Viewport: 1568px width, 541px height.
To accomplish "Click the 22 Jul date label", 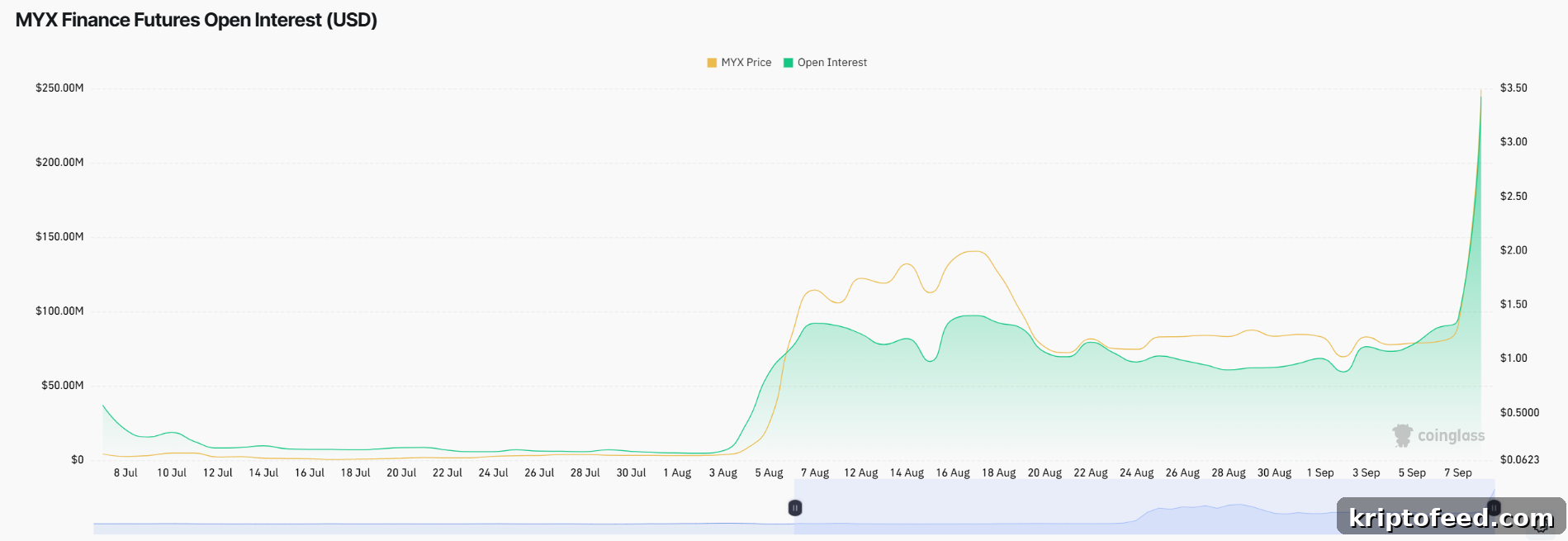I will (x=448, y=473).
